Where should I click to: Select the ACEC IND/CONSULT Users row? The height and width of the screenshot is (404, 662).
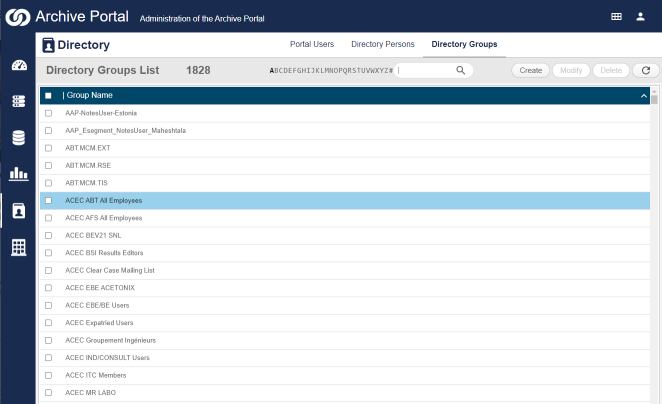click(x=345, y=358)
